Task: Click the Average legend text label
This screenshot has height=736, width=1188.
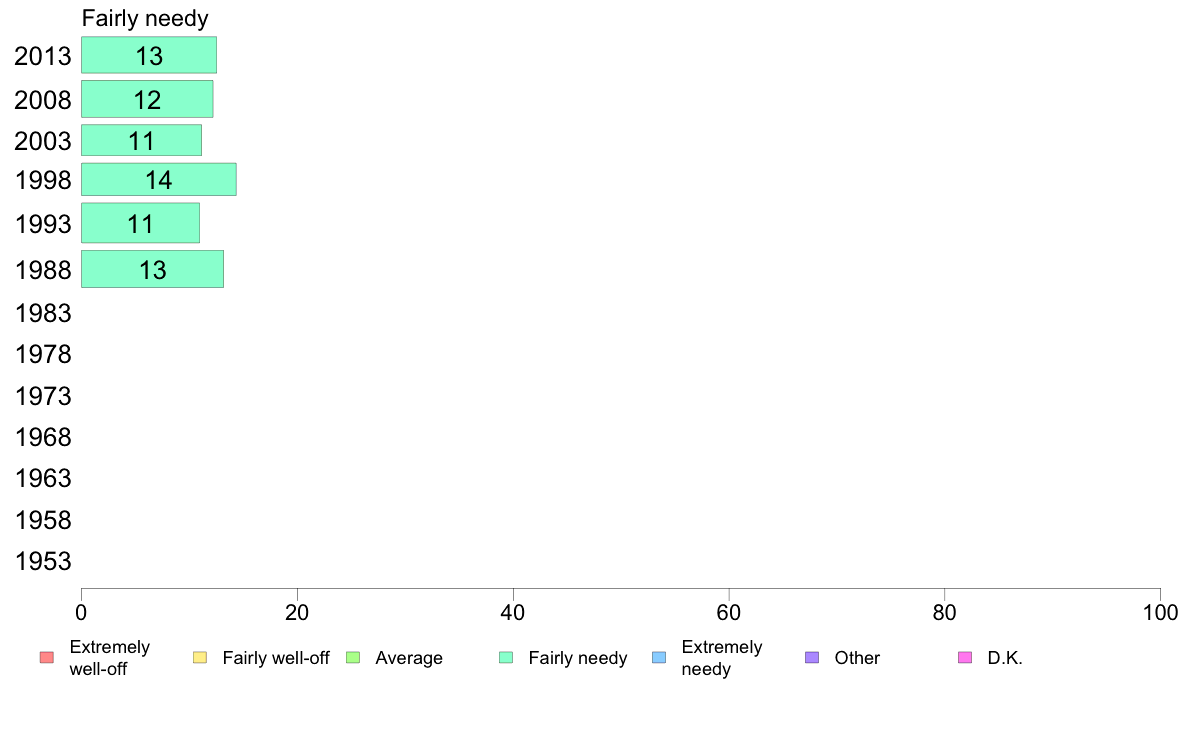Action: (x=409, y=658)
